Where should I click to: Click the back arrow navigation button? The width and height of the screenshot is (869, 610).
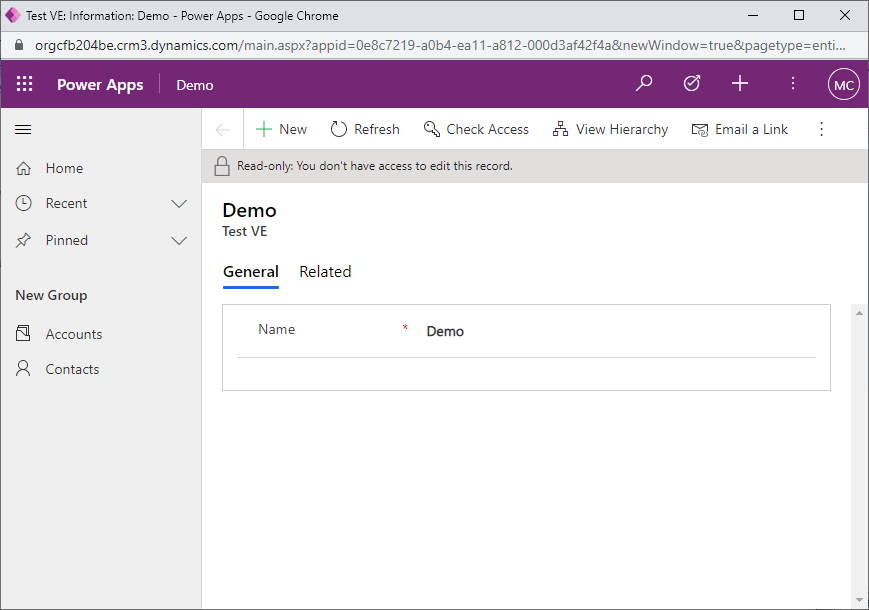point(223,129)
